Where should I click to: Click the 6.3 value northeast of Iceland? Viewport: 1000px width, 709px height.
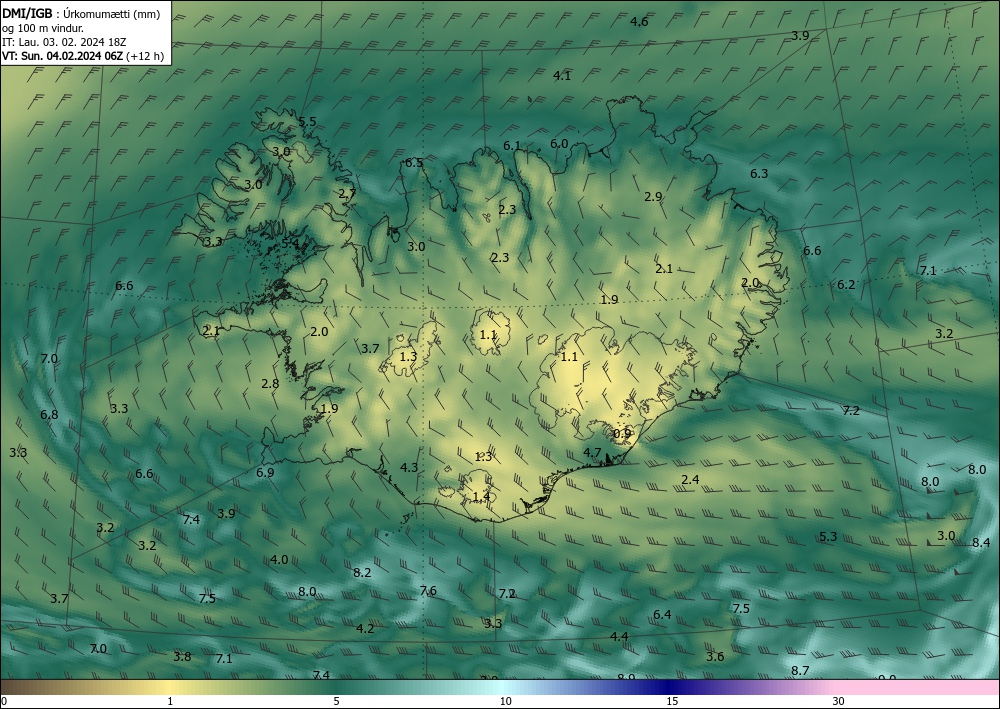[x=759, y=173]
